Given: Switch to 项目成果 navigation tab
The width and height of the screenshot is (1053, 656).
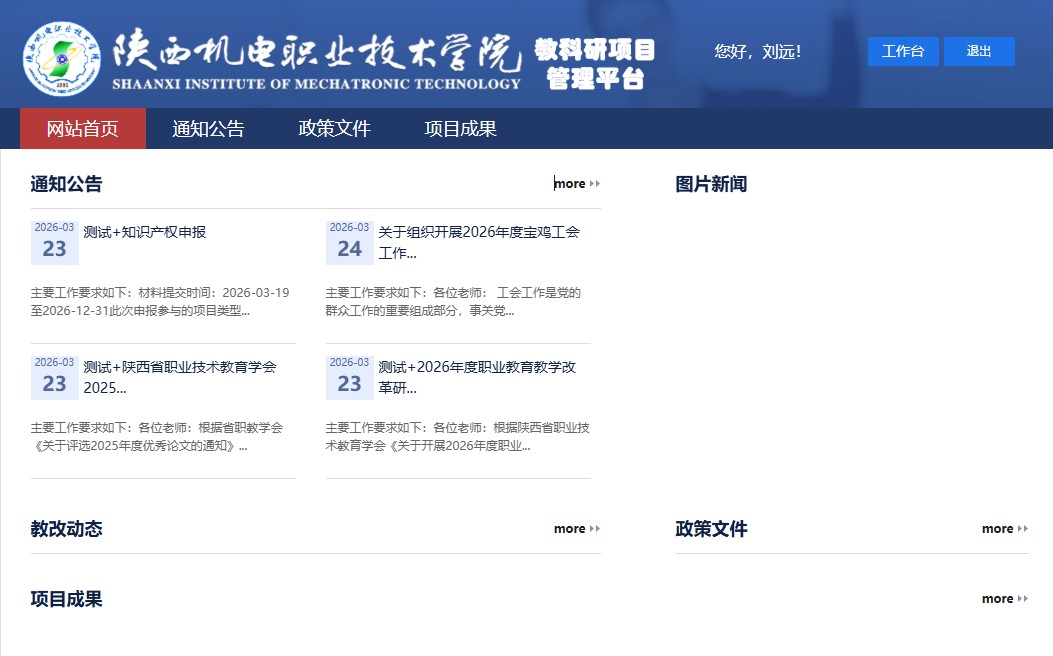Looking at the screenshot, I should click(460, 129).
